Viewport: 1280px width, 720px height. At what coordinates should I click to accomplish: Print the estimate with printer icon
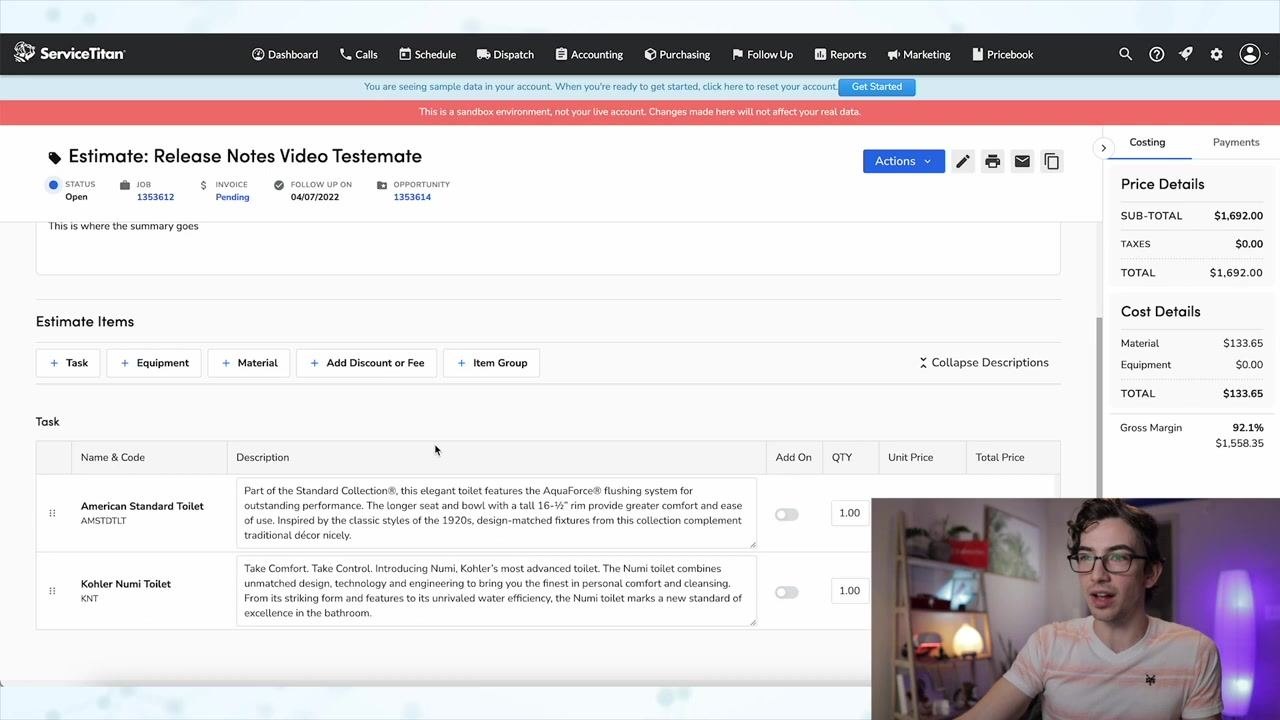click(x=992, y=161)
